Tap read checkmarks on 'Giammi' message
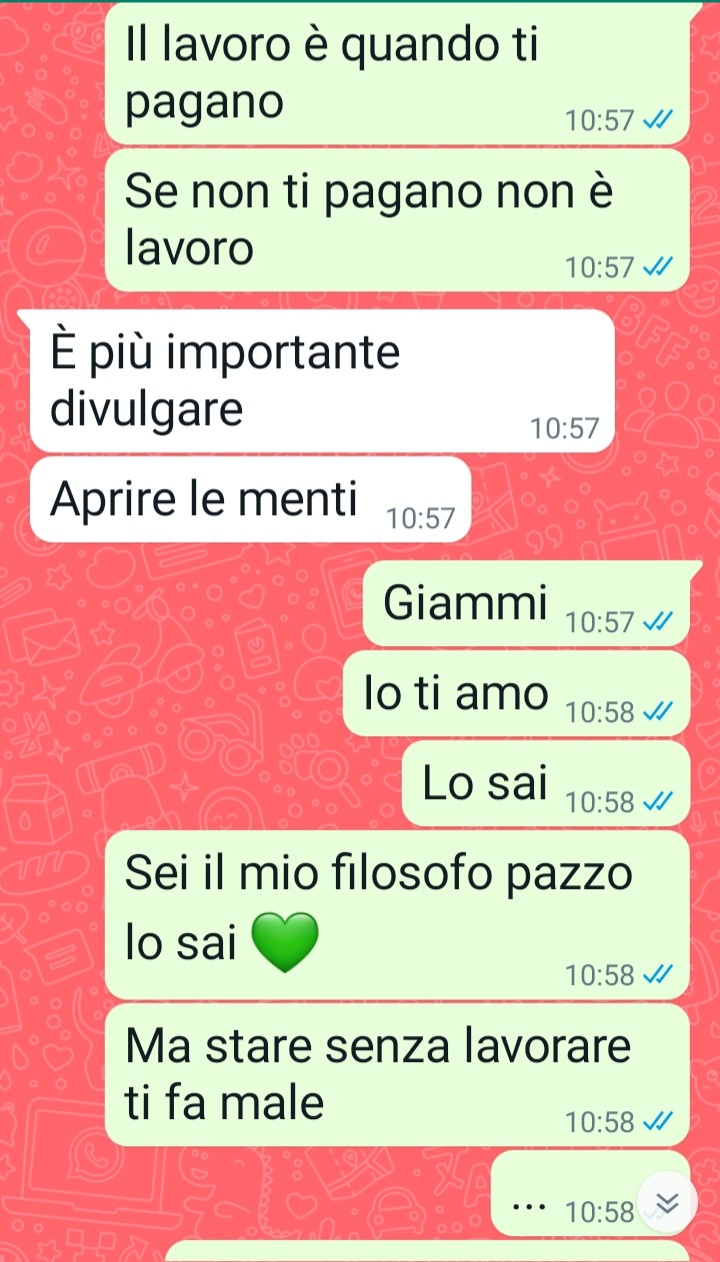Screen dimensions: 720x1262 coord(657,623)
